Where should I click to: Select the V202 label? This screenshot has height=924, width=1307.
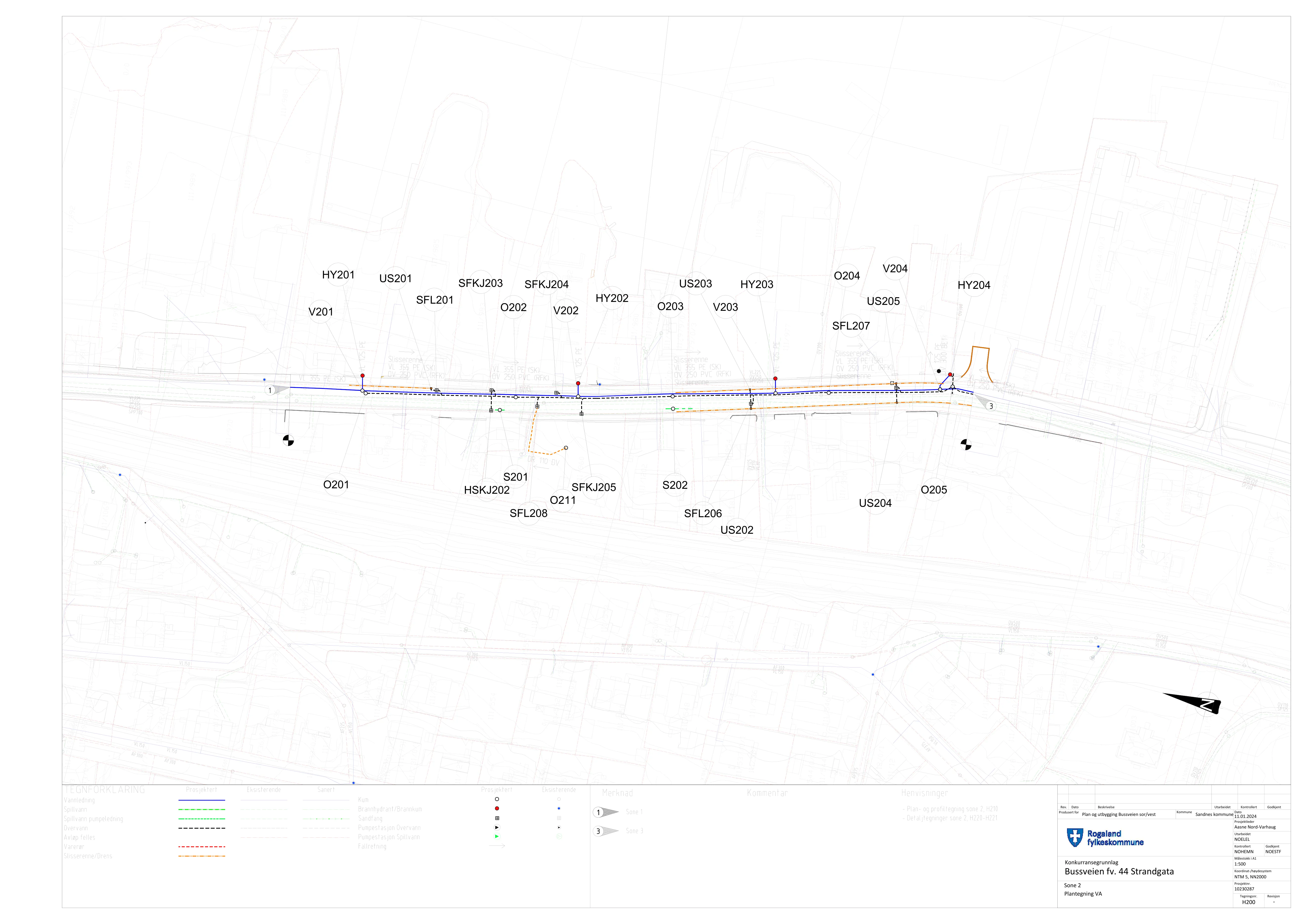[x=566, y=310]
